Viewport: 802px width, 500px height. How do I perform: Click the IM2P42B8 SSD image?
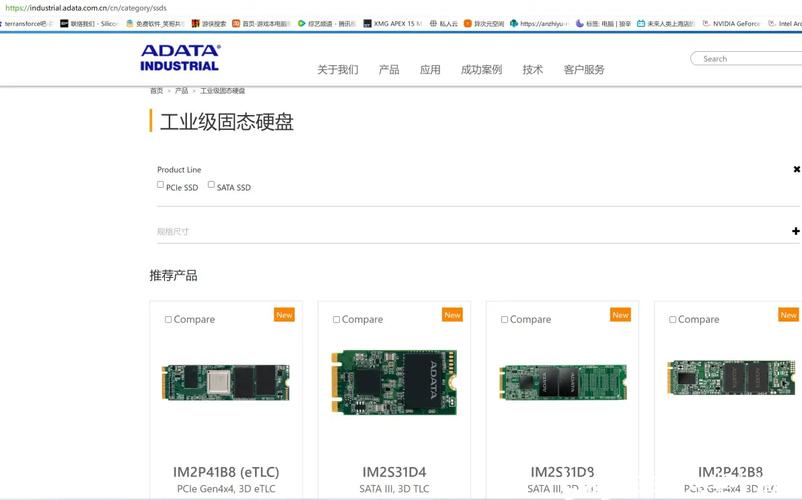[731, 377]
